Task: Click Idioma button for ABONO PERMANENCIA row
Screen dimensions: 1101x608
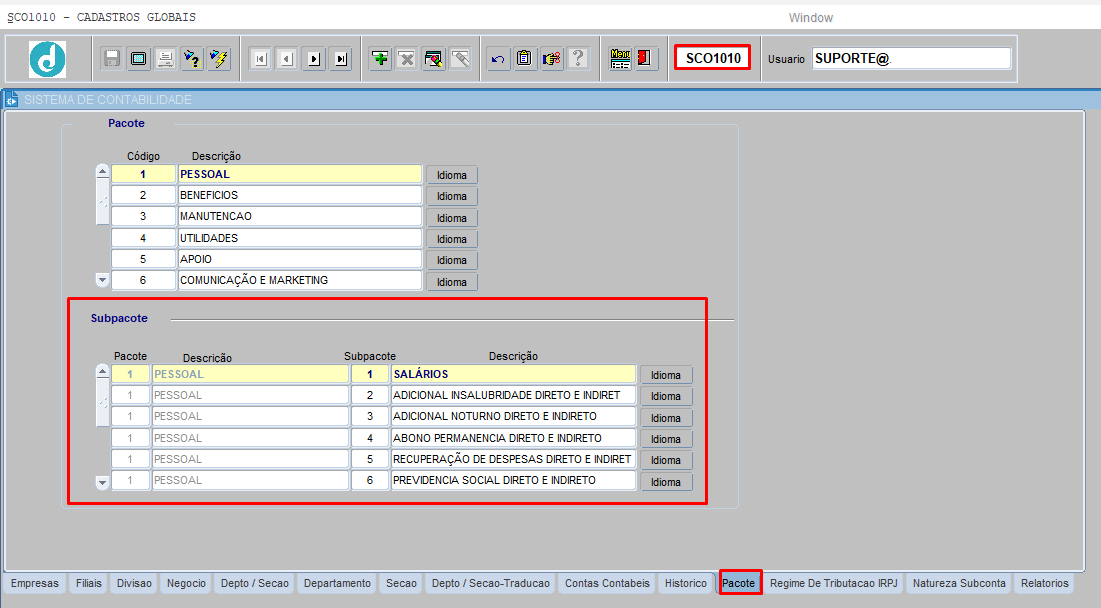Action: point(666,440)
